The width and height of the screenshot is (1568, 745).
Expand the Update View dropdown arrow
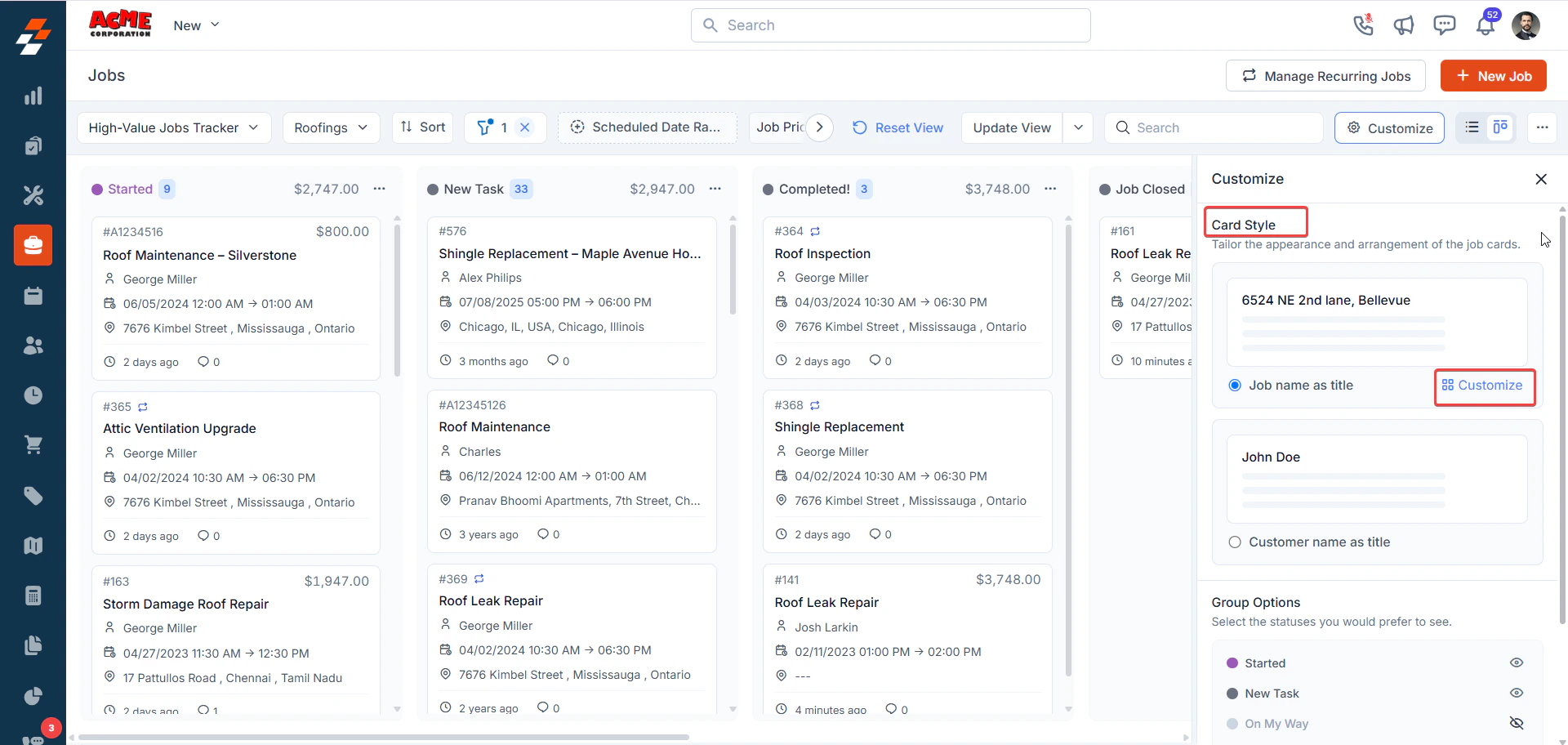1078,127
